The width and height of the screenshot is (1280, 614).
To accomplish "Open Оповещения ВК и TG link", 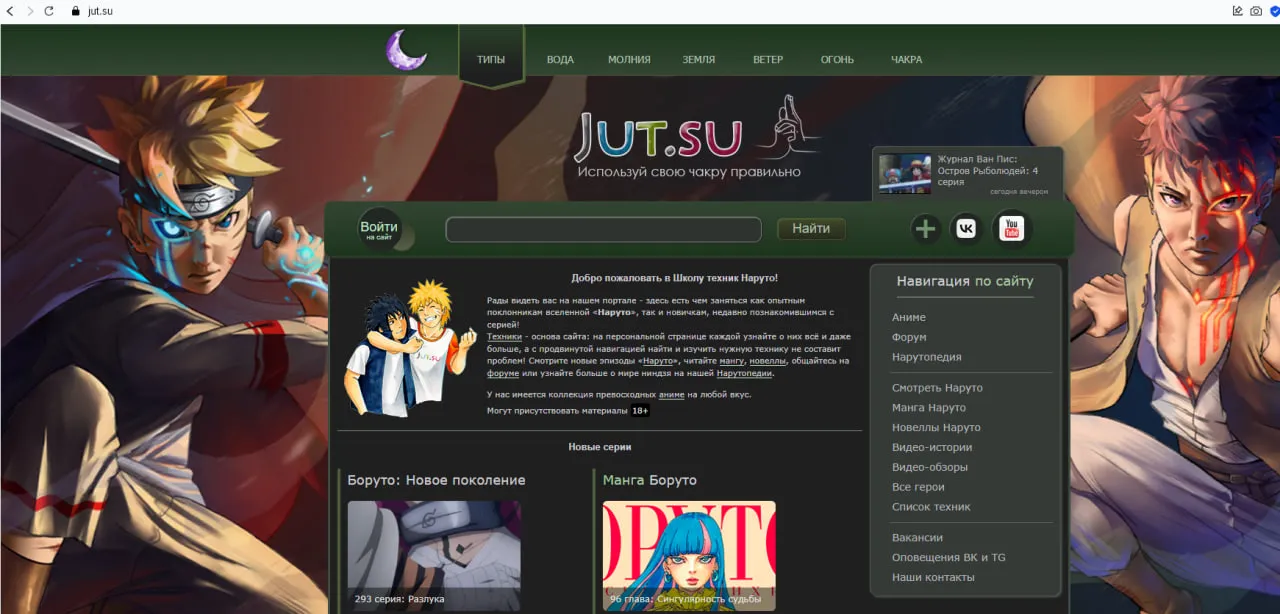I will [949, 557].
